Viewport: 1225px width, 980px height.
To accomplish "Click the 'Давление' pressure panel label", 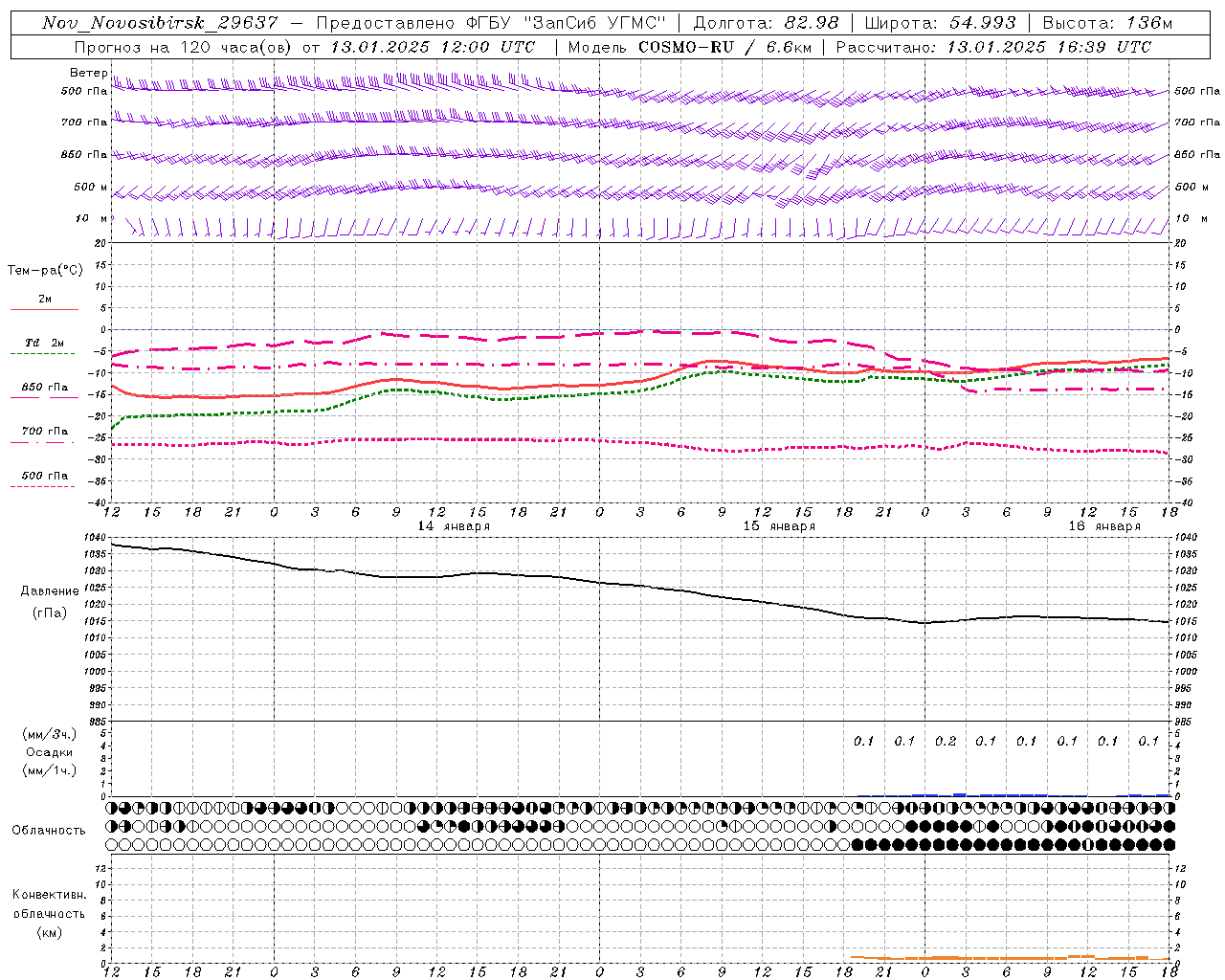I will pyautogui.click(x=50, y=591).
